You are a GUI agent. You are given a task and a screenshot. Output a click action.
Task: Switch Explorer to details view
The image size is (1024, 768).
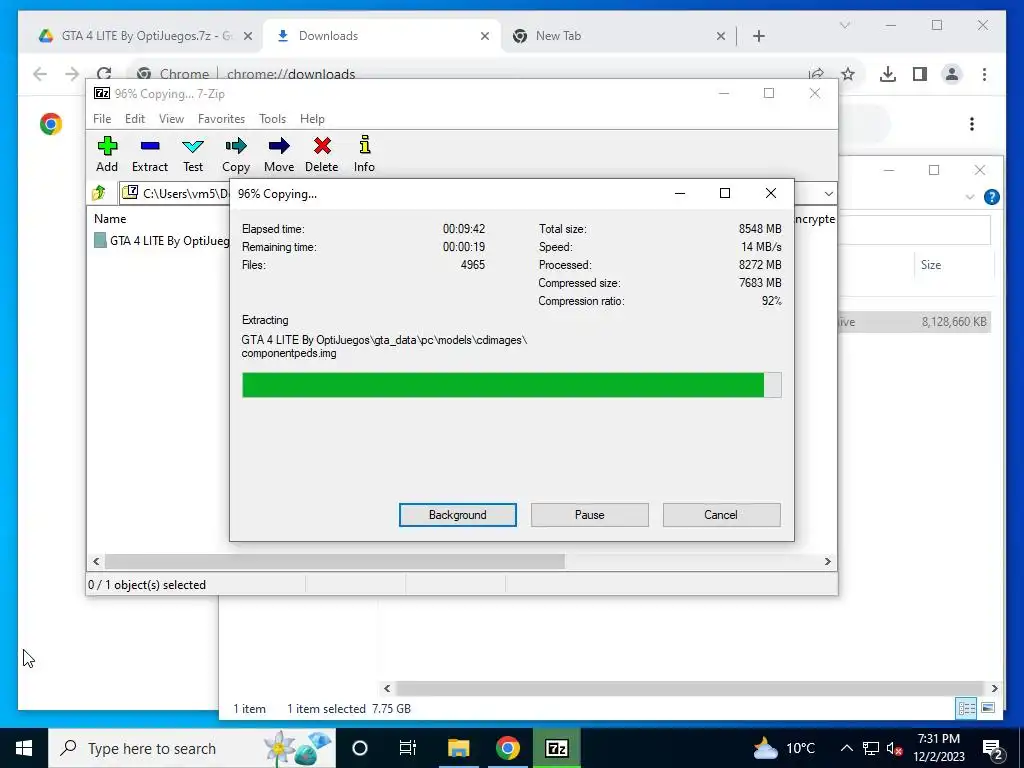pos(967,708)
